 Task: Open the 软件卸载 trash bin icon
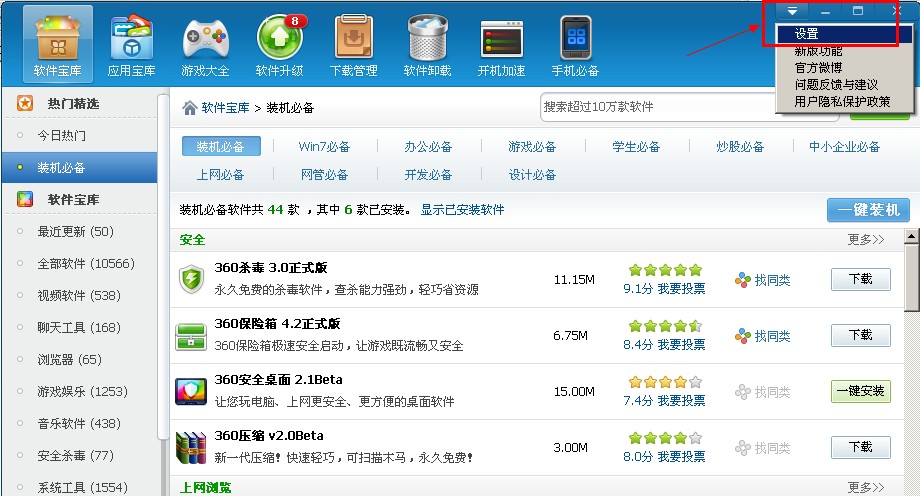click(427, 44)
